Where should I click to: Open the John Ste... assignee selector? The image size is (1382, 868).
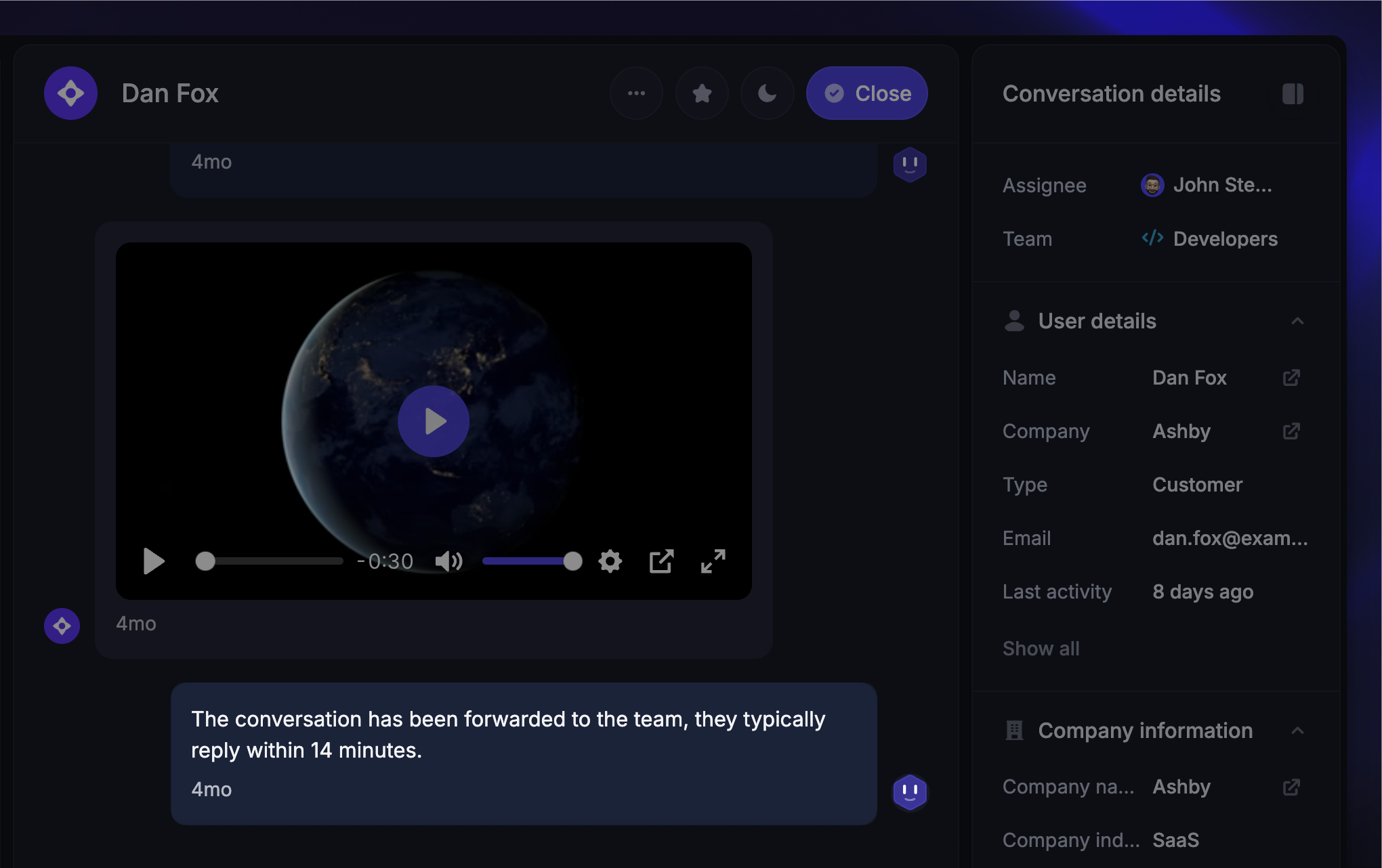pos(1207,185)
